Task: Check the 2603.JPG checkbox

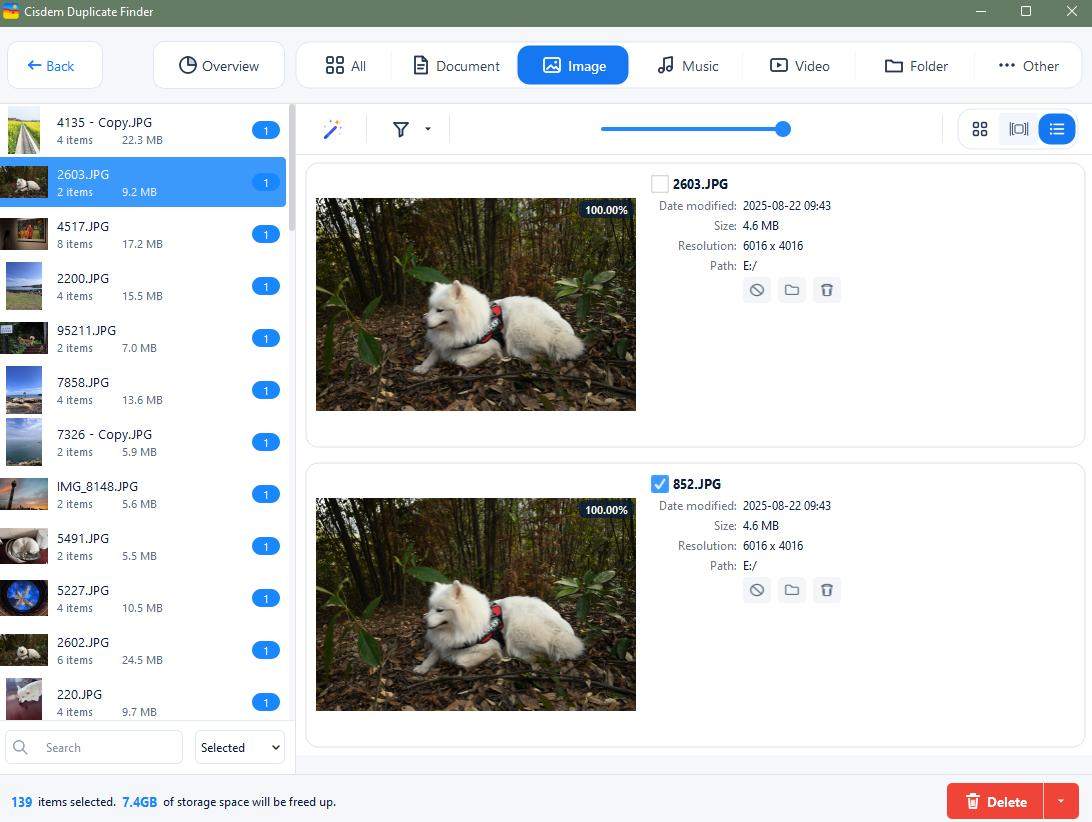Action: tap(660, 184)
